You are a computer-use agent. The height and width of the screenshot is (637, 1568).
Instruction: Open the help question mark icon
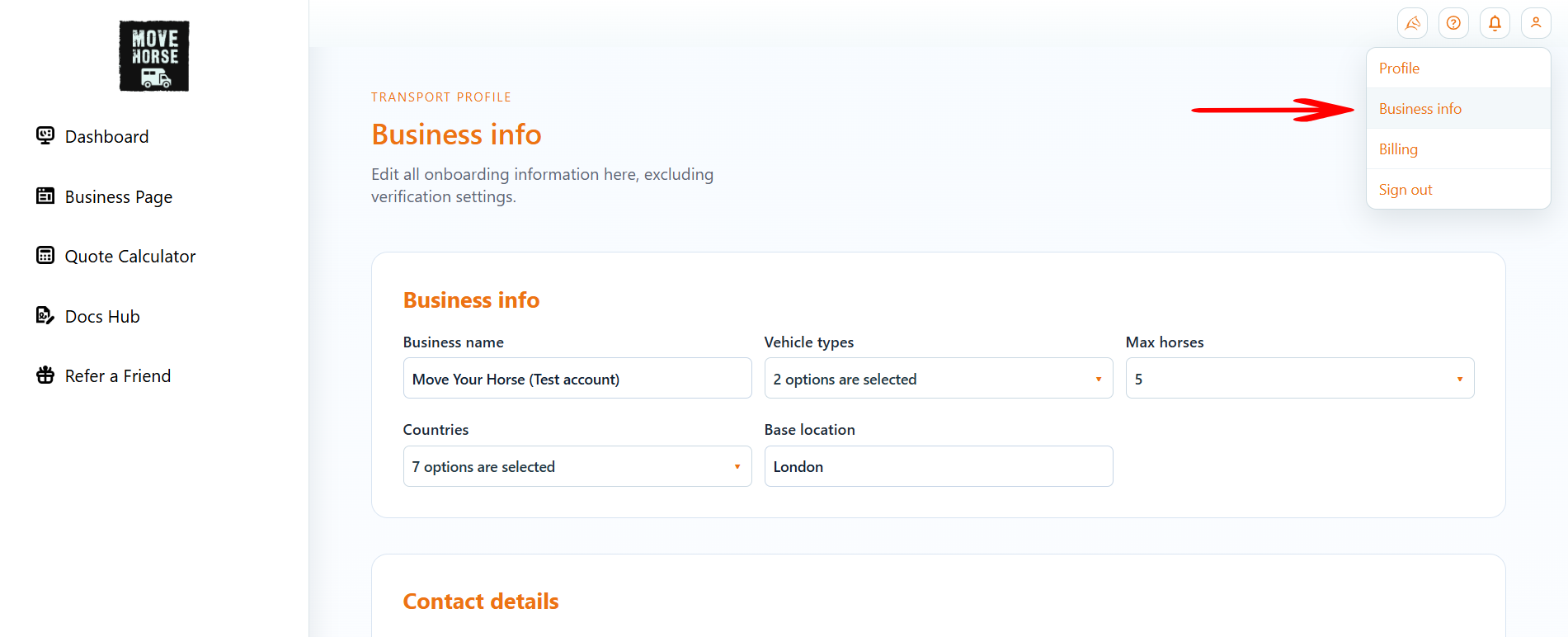tap(1453, 23)
